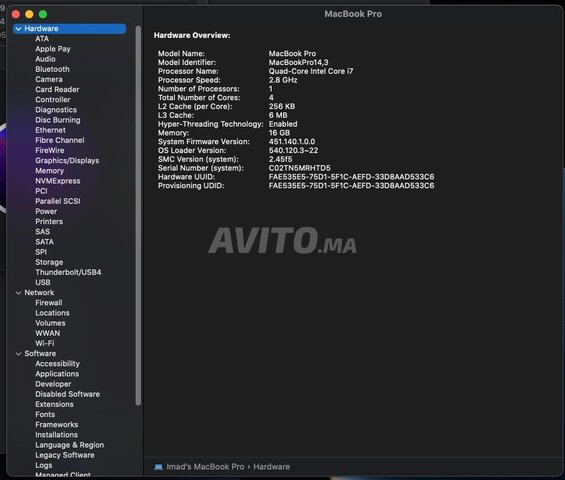
Task: Select the Software category label
Action: [x=40, y=354]
